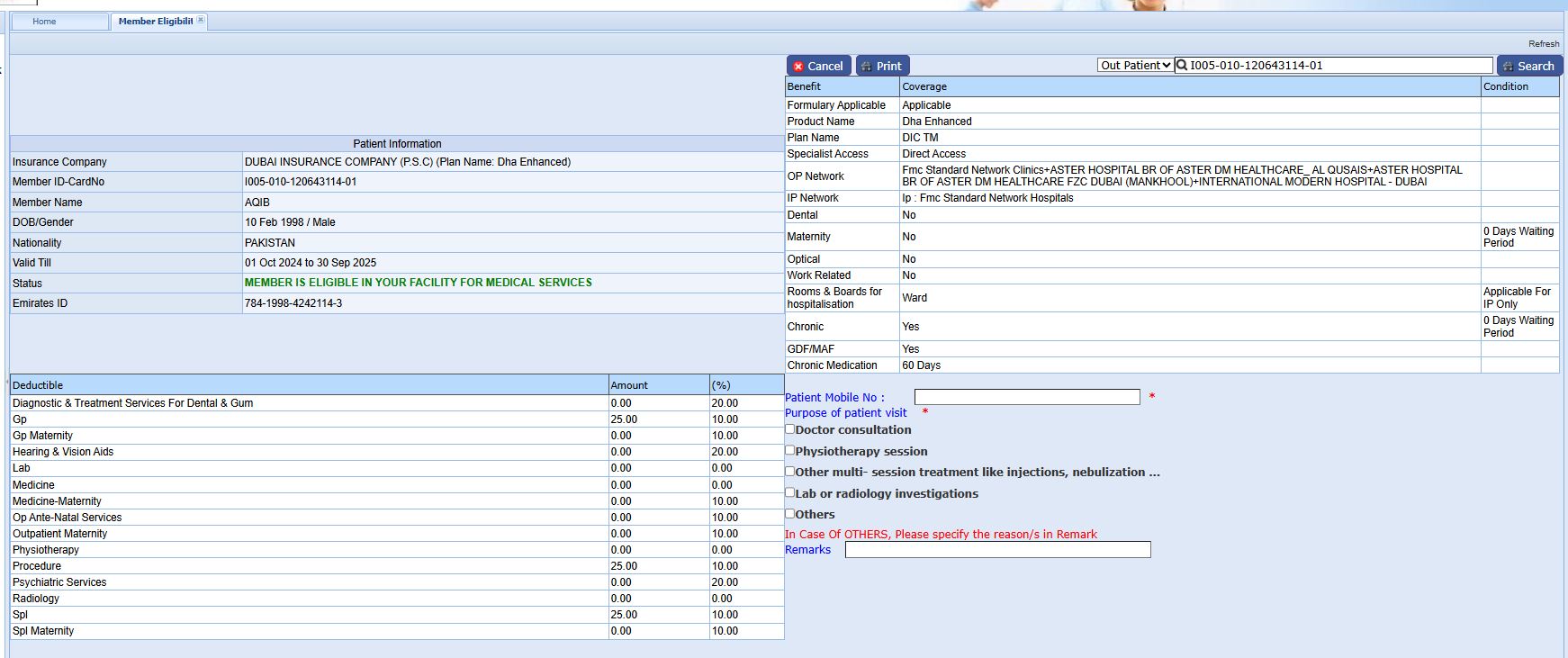Click the red X icon on Cancel
The width and height of the screenshot is (1568, 658).
798,67
